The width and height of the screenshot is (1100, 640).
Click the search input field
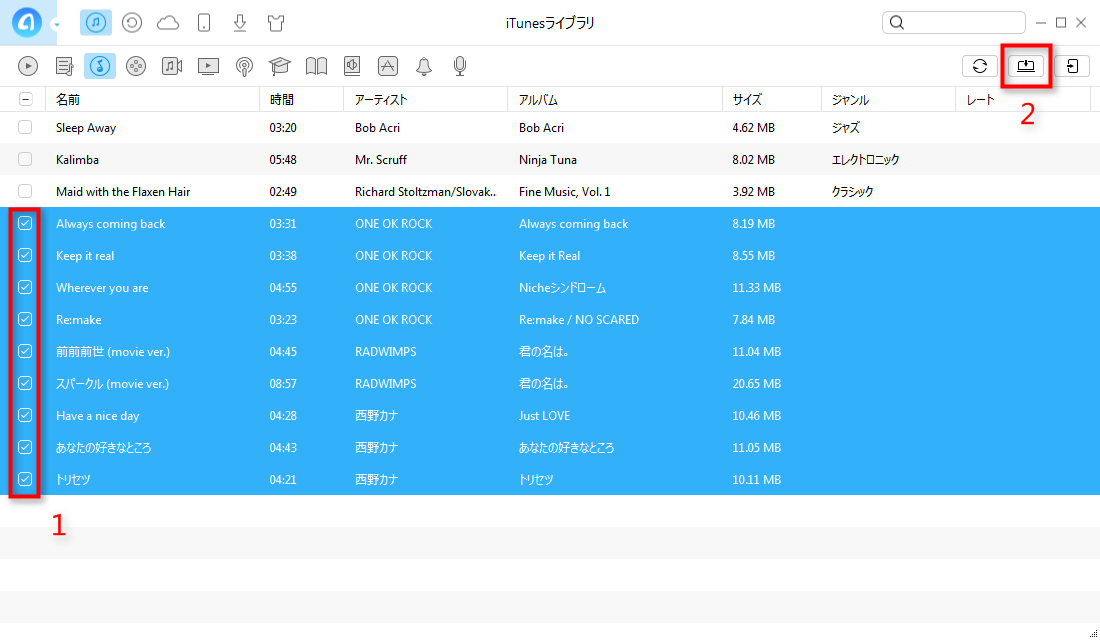tap(953, 22)
